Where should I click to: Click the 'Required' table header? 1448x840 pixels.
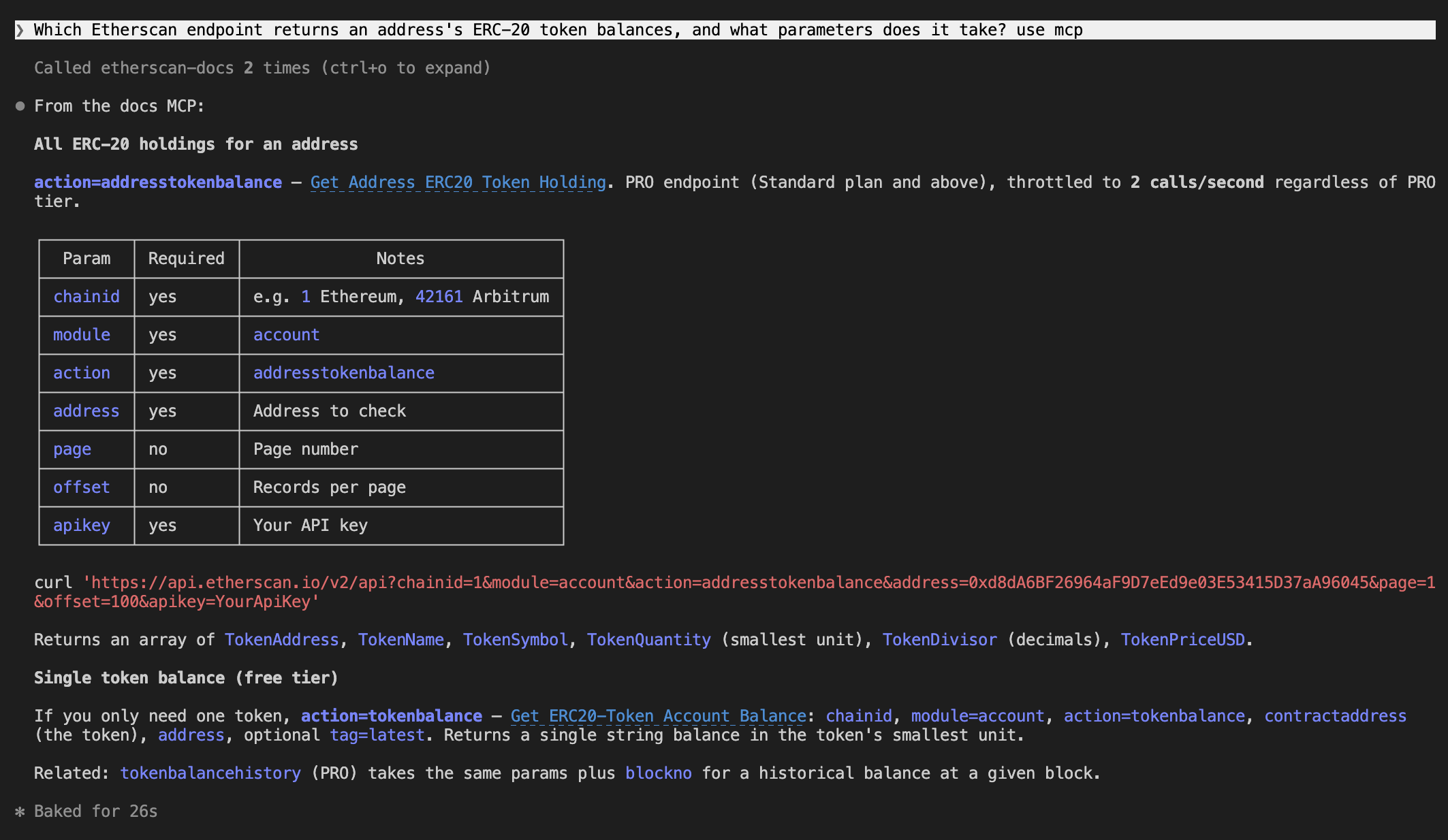click(x=187, y=259)
